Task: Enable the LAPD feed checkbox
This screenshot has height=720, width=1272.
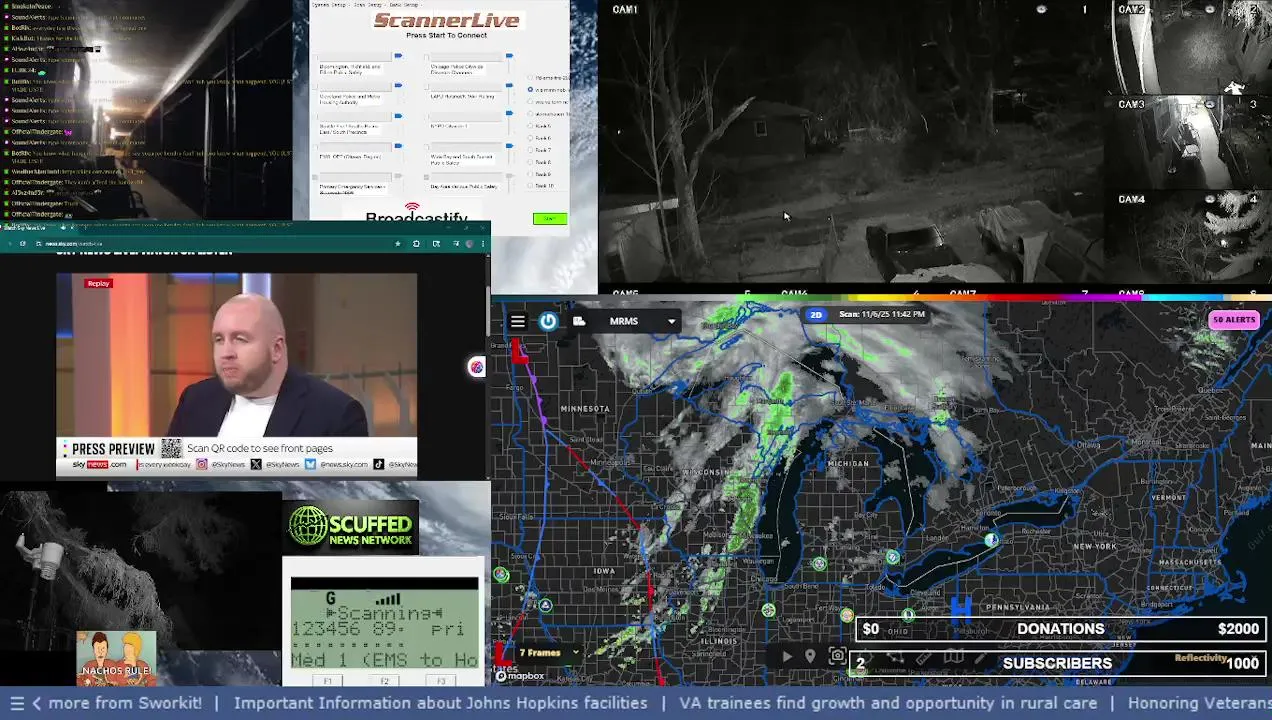Action: 426,87
